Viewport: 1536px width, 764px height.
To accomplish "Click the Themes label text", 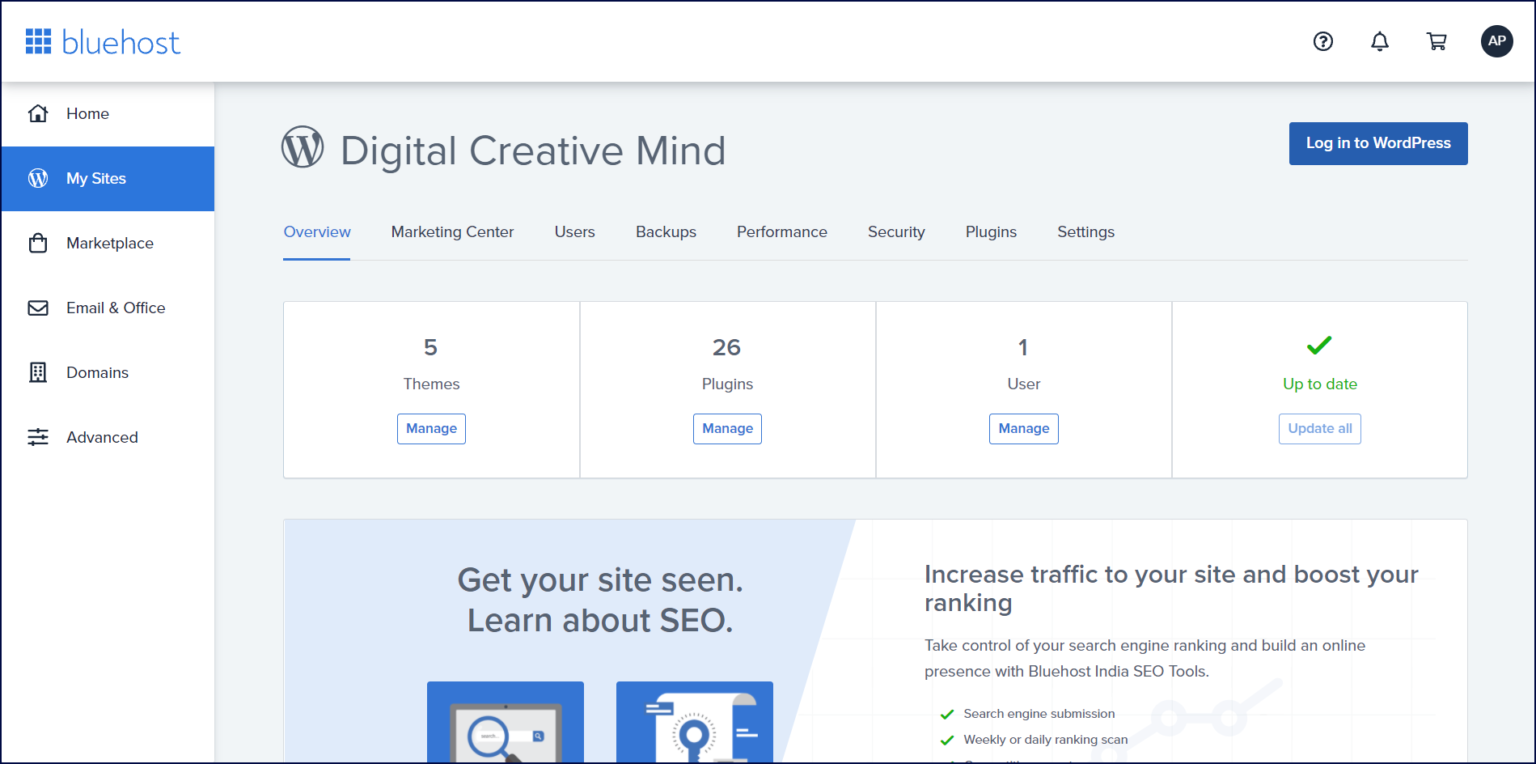I will point(431,384).
